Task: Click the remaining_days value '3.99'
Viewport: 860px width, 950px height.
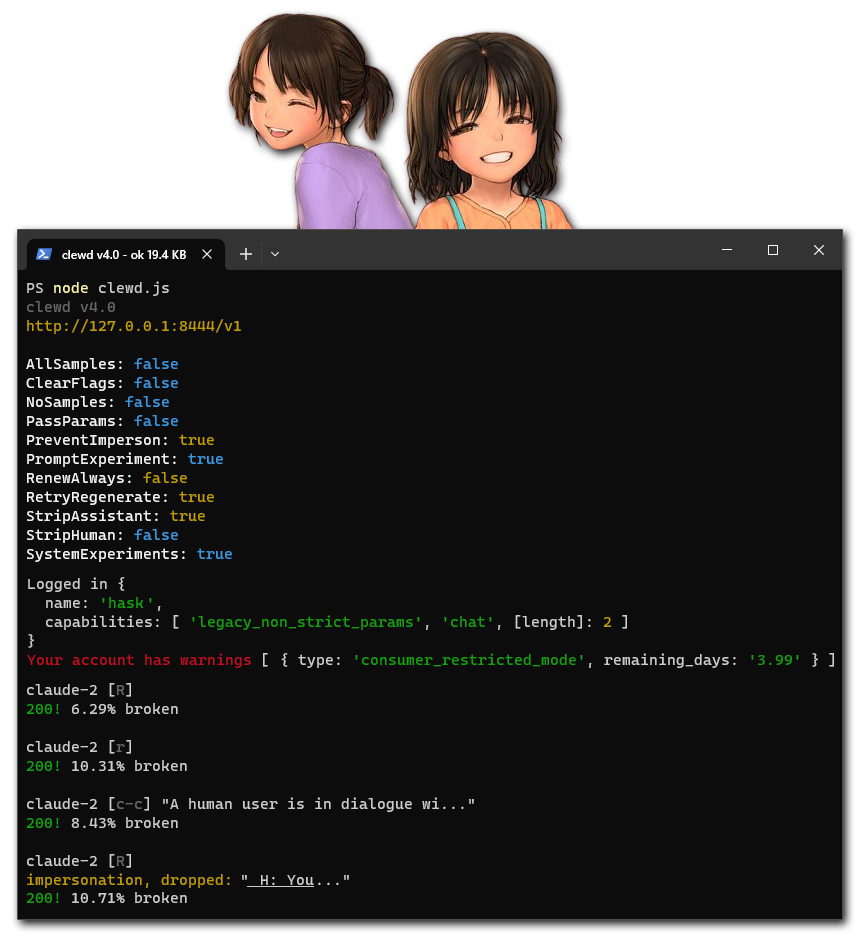Action: (787, 659)
